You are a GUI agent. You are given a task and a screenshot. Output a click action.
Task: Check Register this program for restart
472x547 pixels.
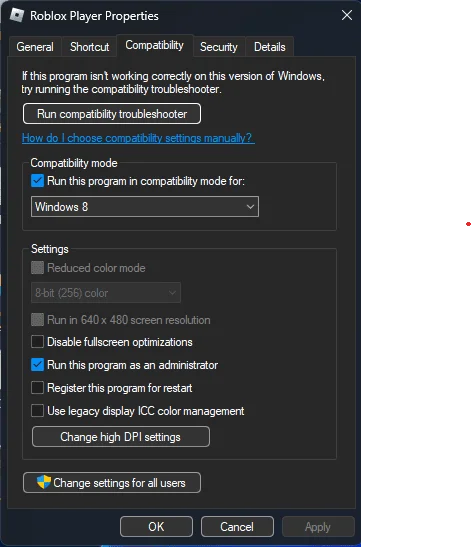pos(37,388)
